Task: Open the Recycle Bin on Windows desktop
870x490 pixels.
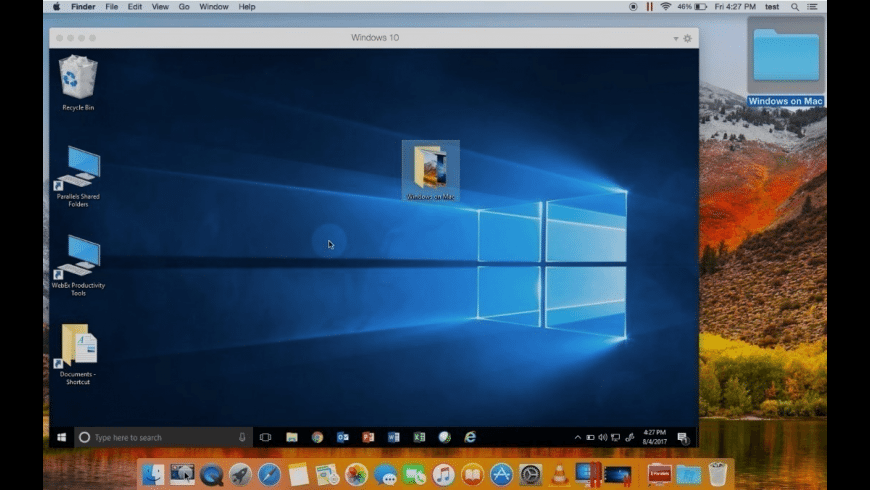Action: tap(77, 79)
